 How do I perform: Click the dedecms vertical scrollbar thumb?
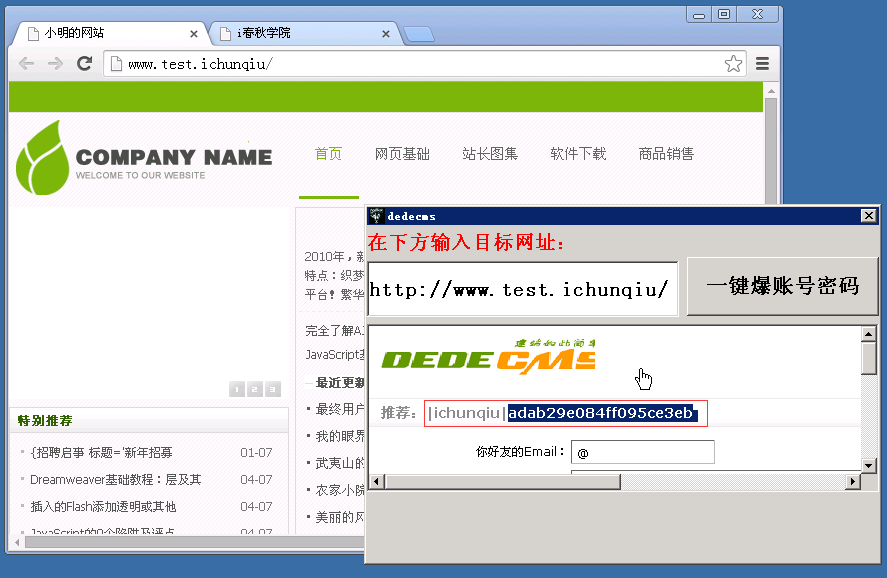[x=868, y=358]
